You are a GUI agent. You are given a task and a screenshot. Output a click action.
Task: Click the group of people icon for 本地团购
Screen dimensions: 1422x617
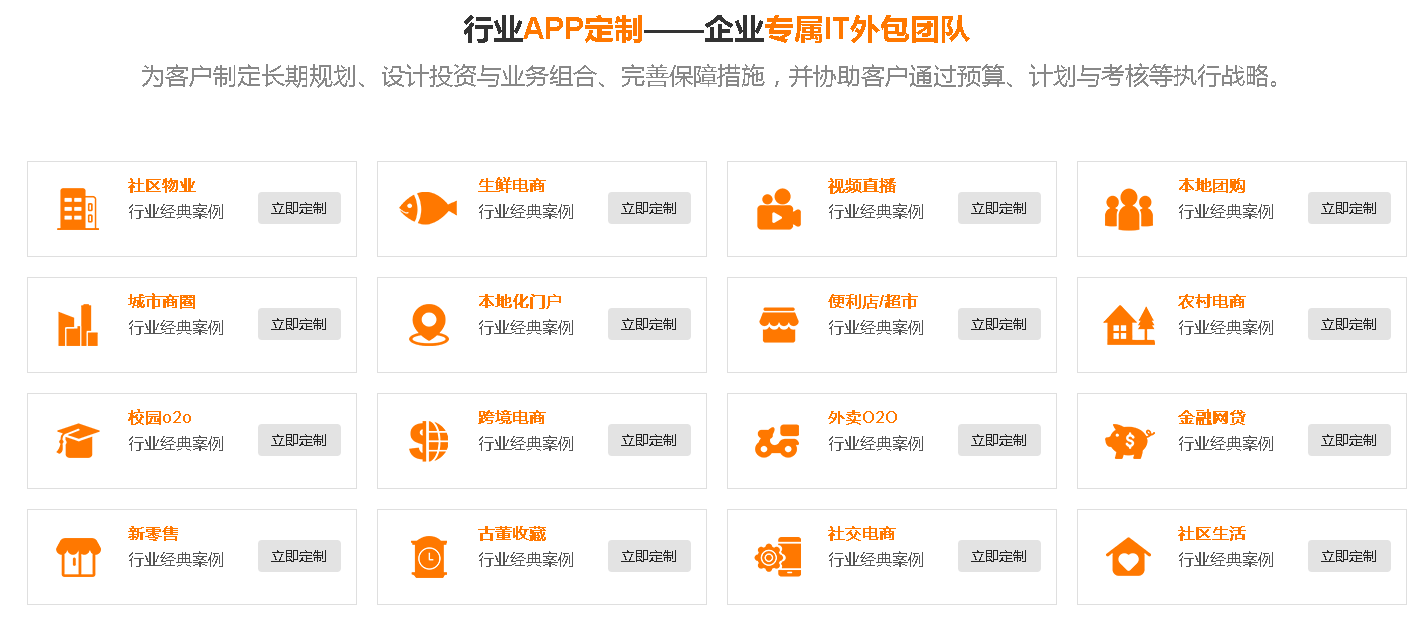point(1128,209)
